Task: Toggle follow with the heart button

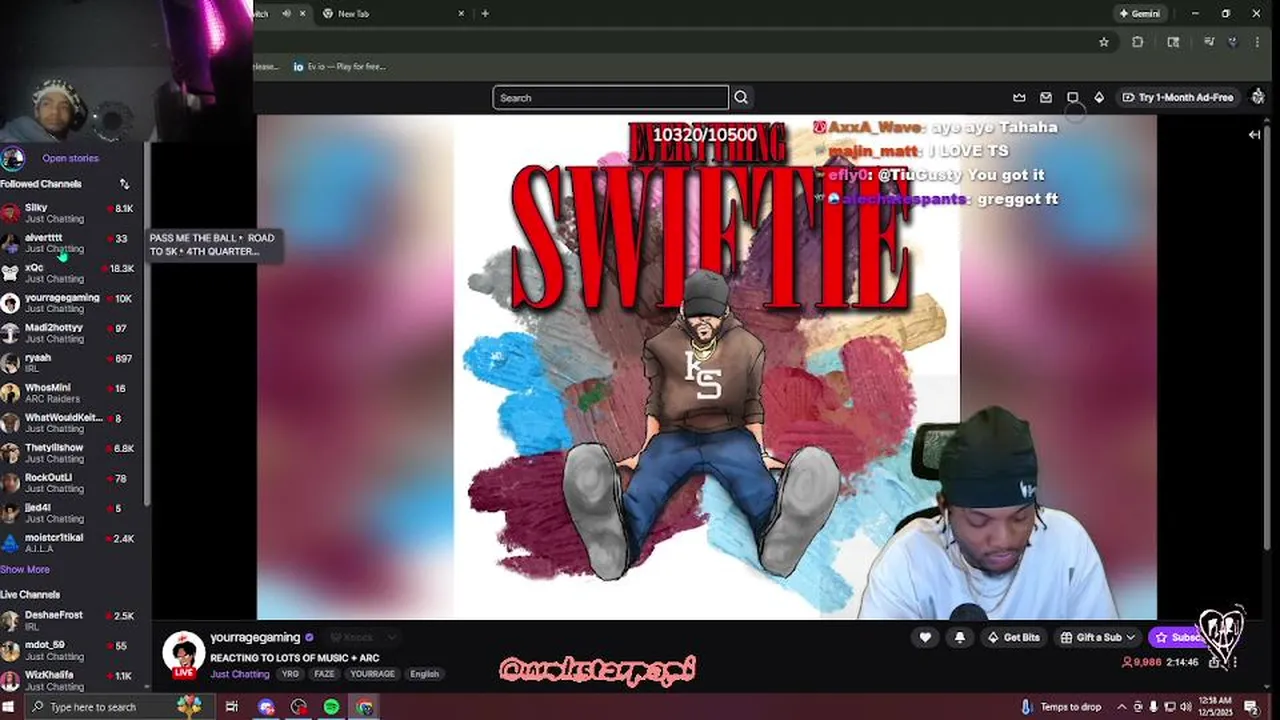Action: [x=925, y=637]
